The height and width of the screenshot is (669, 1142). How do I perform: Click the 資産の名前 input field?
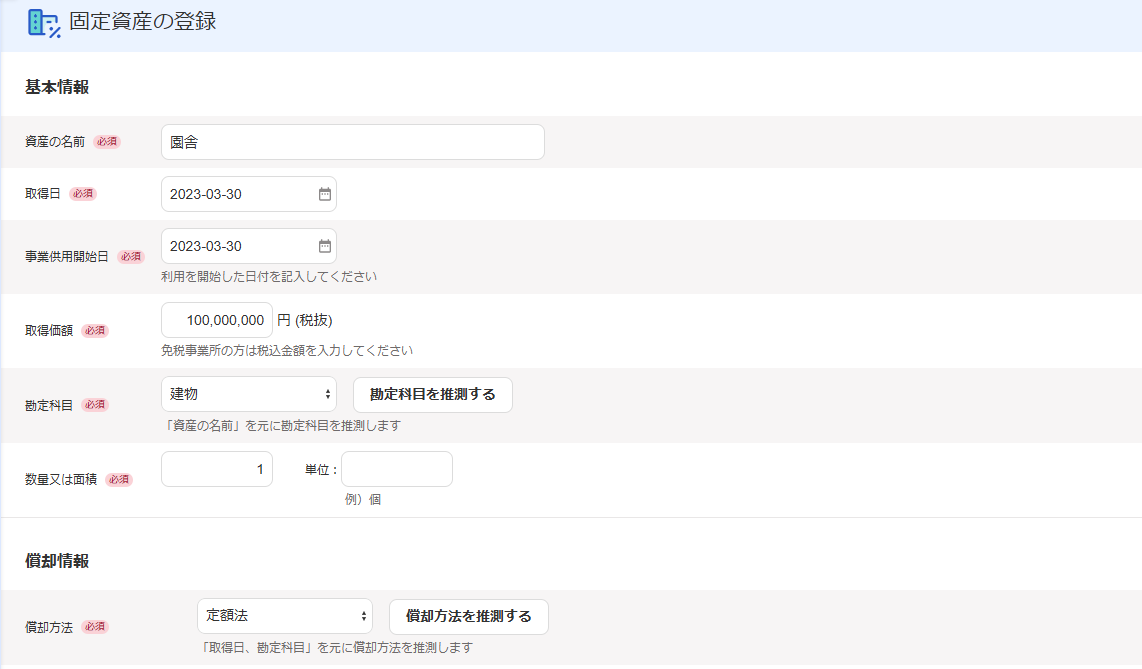point(353,142)
